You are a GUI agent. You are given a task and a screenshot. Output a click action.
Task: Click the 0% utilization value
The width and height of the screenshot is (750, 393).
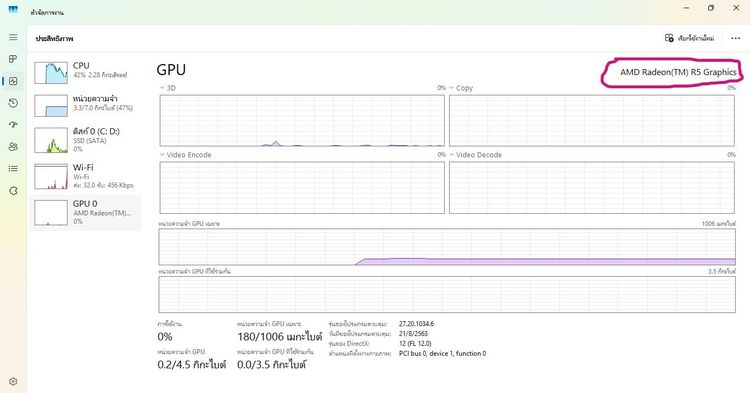click(165, 337)
